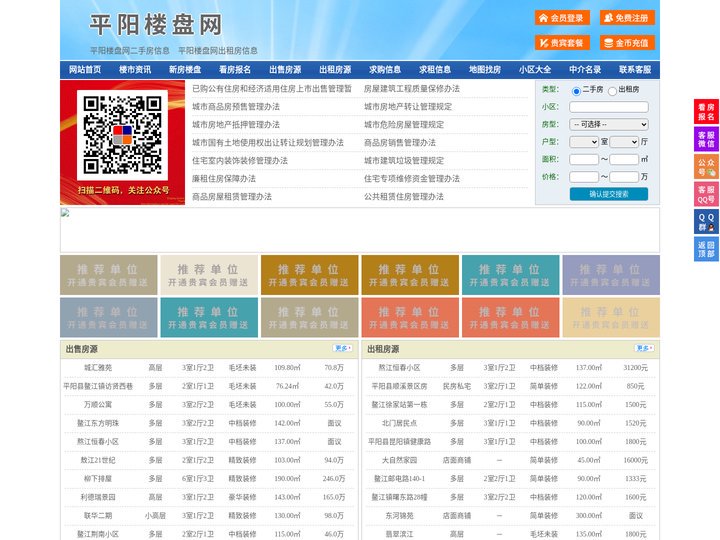720x540 pixels.
Task: Click top-row purple 推荐单位 tile
Action: pyautogui.click(x=611, y=275)
